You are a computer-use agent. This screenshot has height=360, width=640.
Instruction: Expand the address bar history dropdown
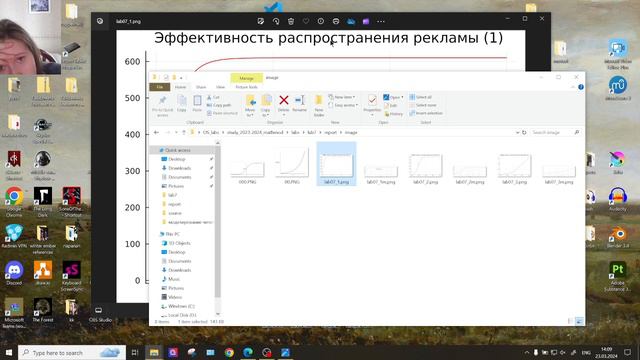[517, 133]
